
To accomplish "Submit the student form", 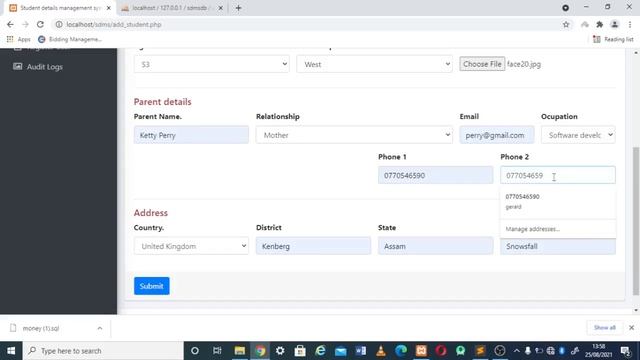I will (x=151, y=286).
